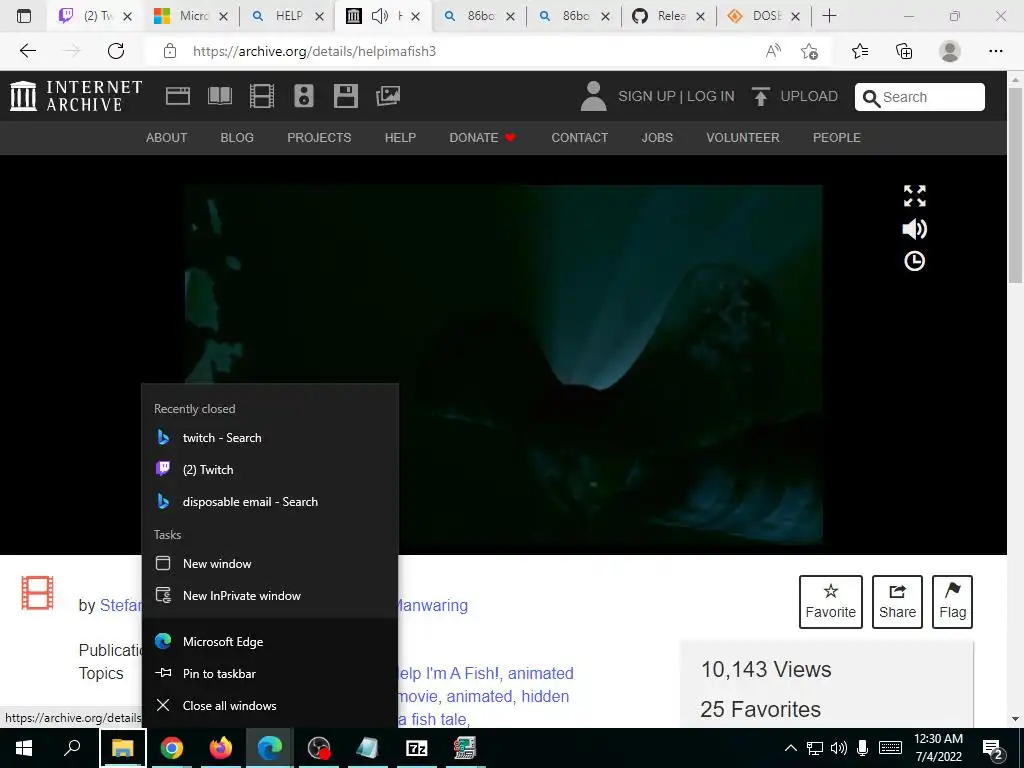Open Google Chrome from the taskbar
1024x768 pixels.
[172, 748]
